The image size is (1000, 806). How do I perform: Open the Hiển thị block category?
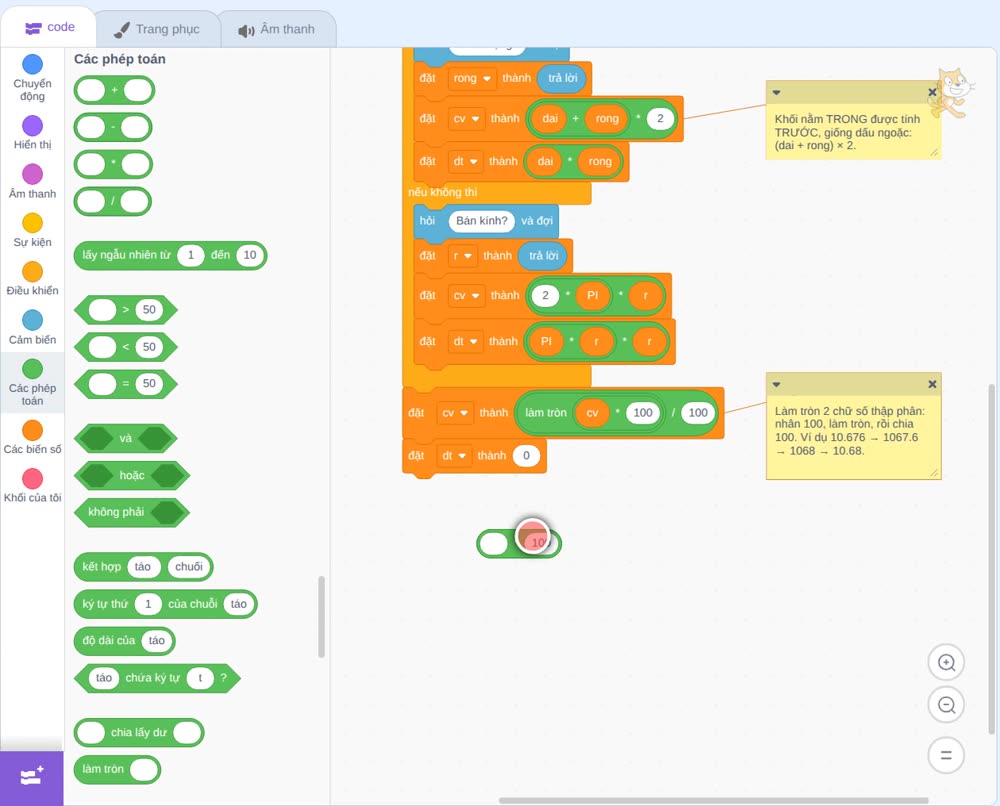click(x=33, y=132)
